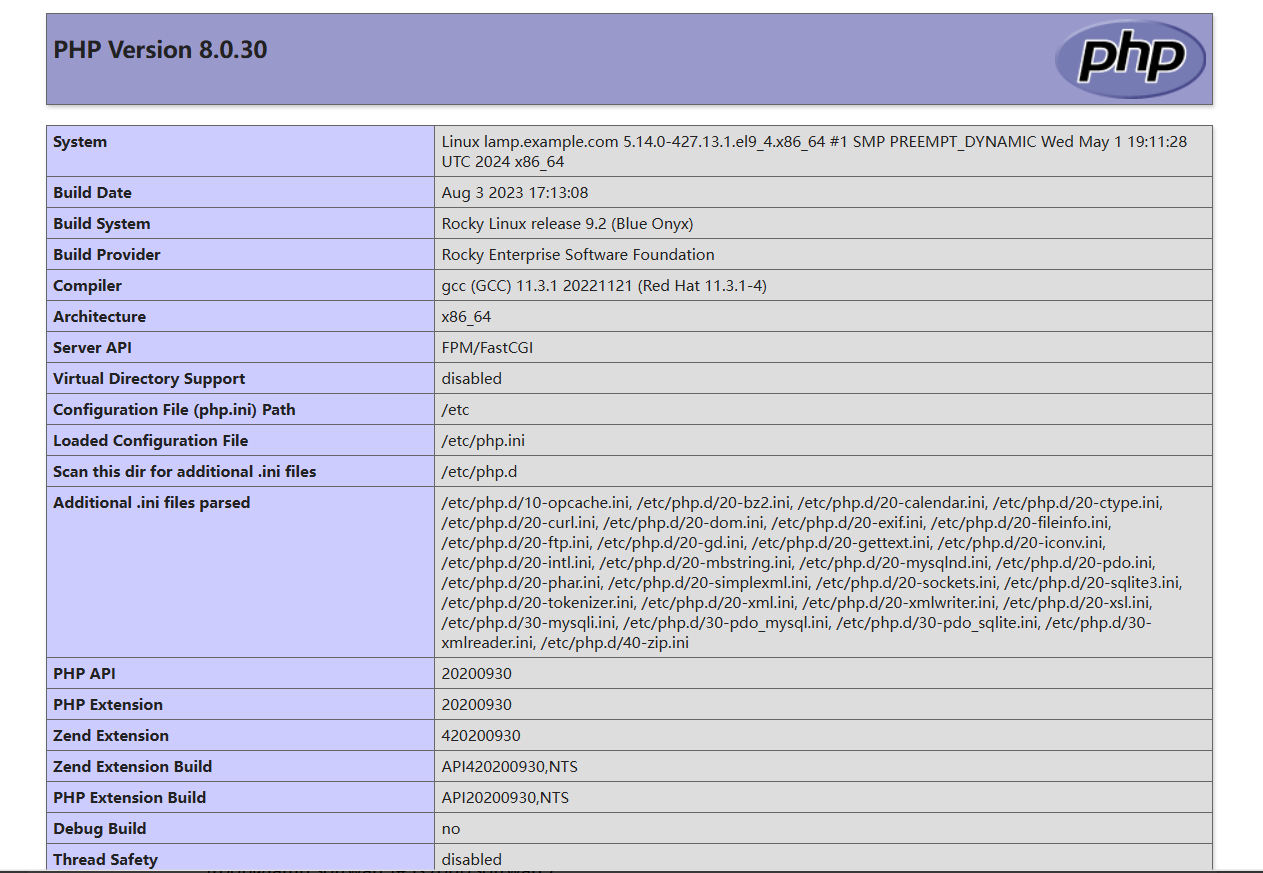This screenshot has height=873, width=1263.
Task: Select the 'Zend Extension' label
Action: 111,736
